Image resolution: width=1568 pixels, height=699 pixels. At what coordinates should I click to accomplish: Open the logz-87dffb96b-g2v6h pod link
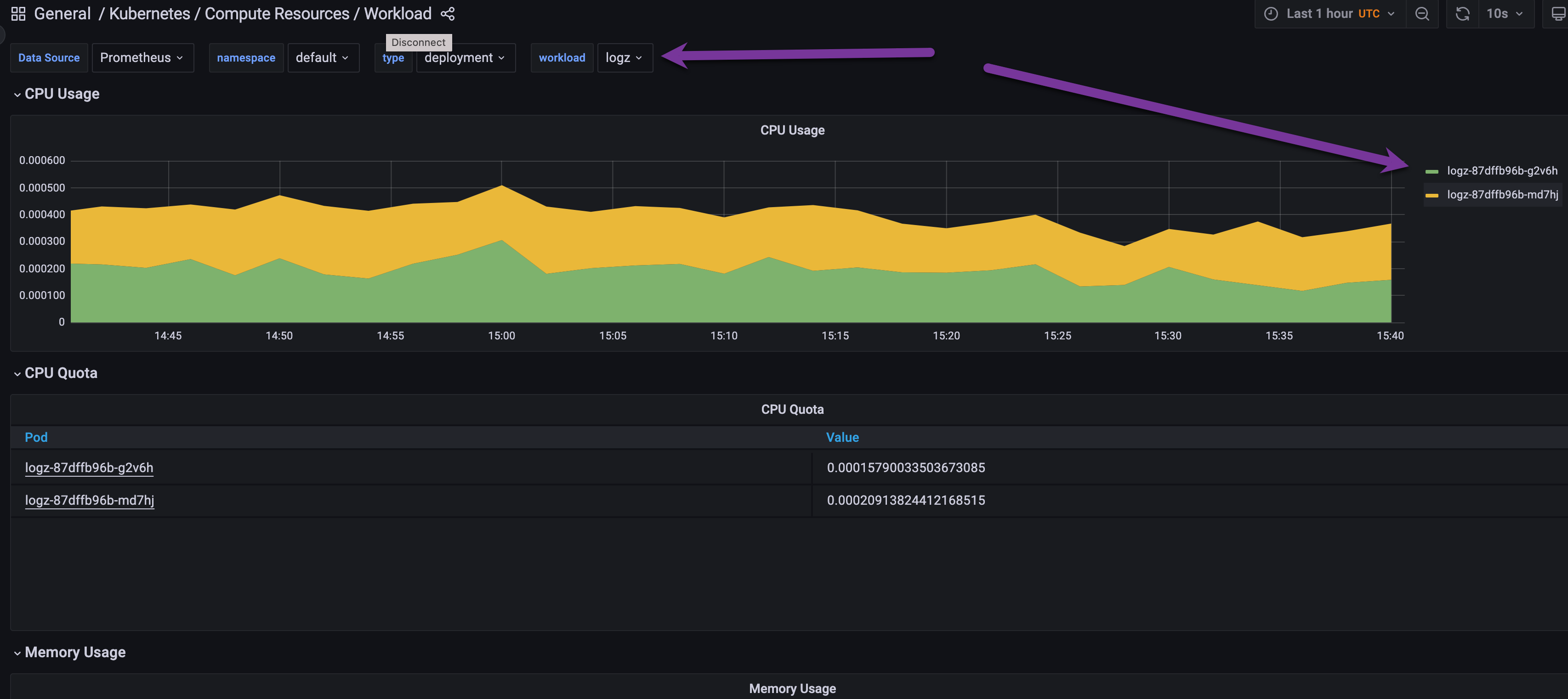click(89, 468)
